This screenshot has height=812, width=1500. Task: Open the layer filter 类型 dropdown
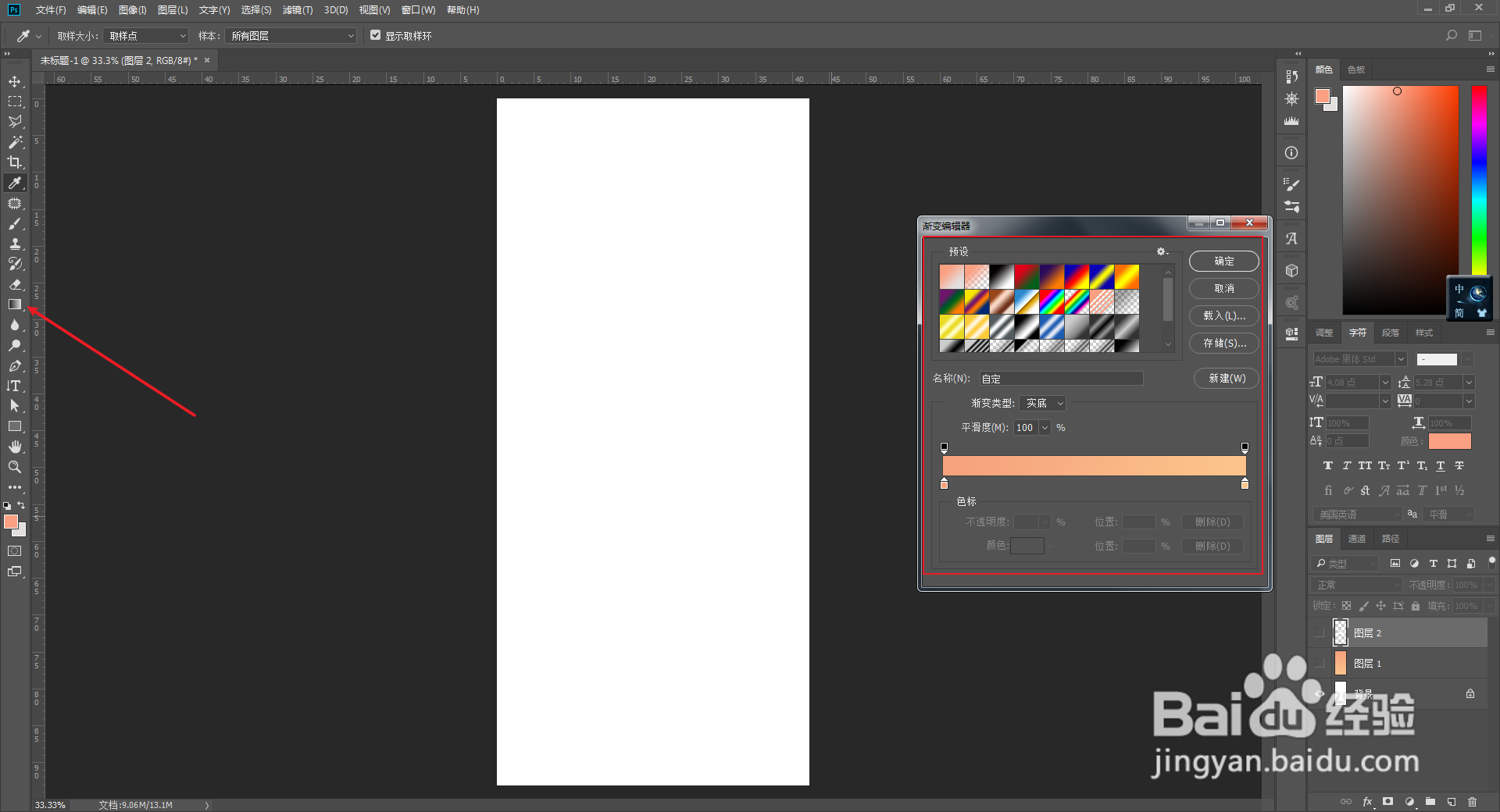point(1345,563)
